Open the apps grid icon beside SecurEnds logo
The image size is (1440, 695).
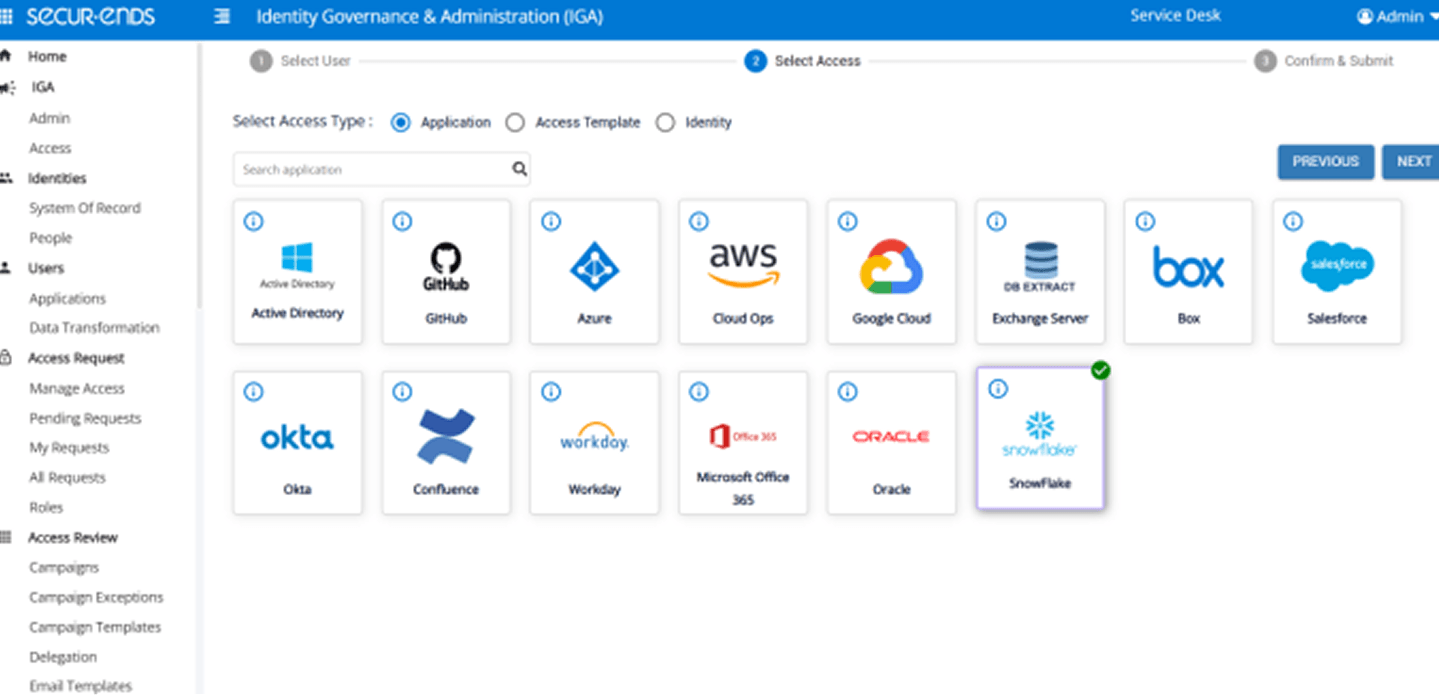coord(7,17)
